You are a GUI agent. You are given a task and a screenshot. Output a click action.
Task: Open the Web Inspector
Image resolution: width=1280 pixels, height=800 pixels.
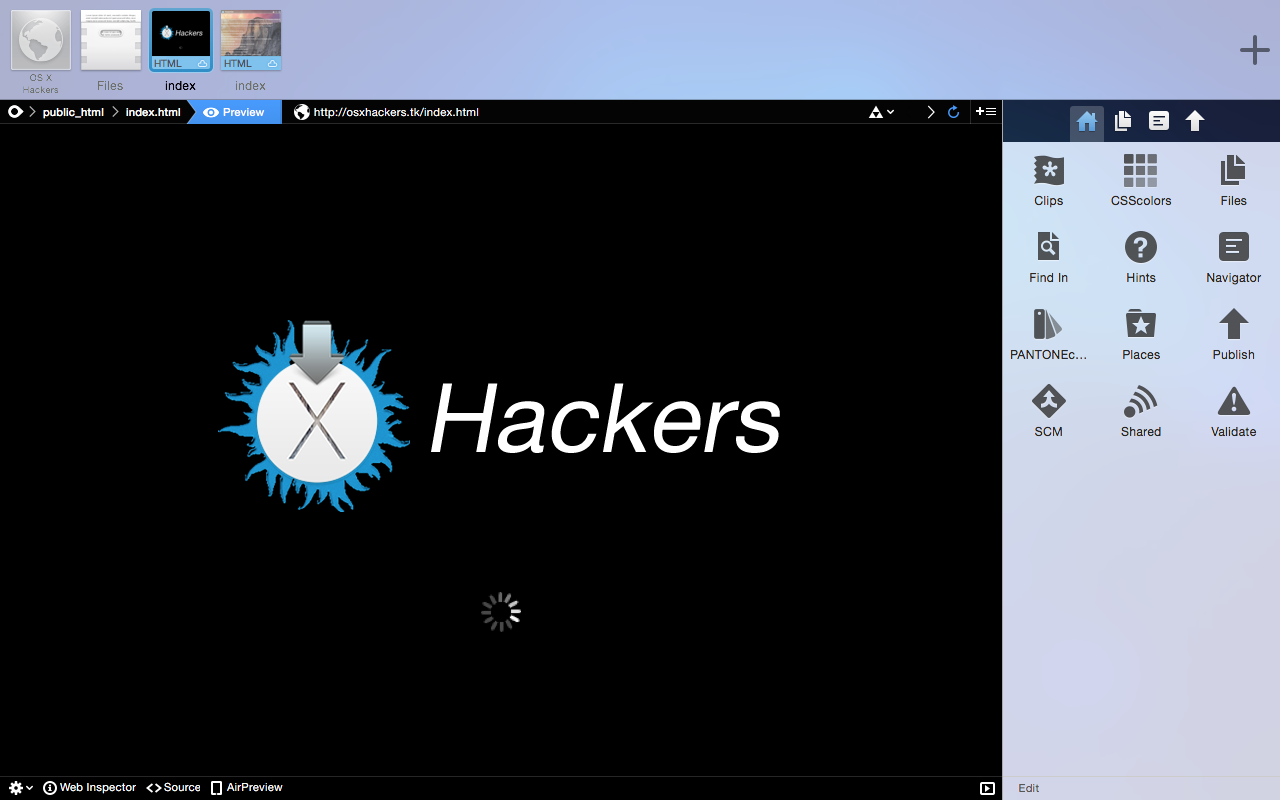click(x=90, y=788)
